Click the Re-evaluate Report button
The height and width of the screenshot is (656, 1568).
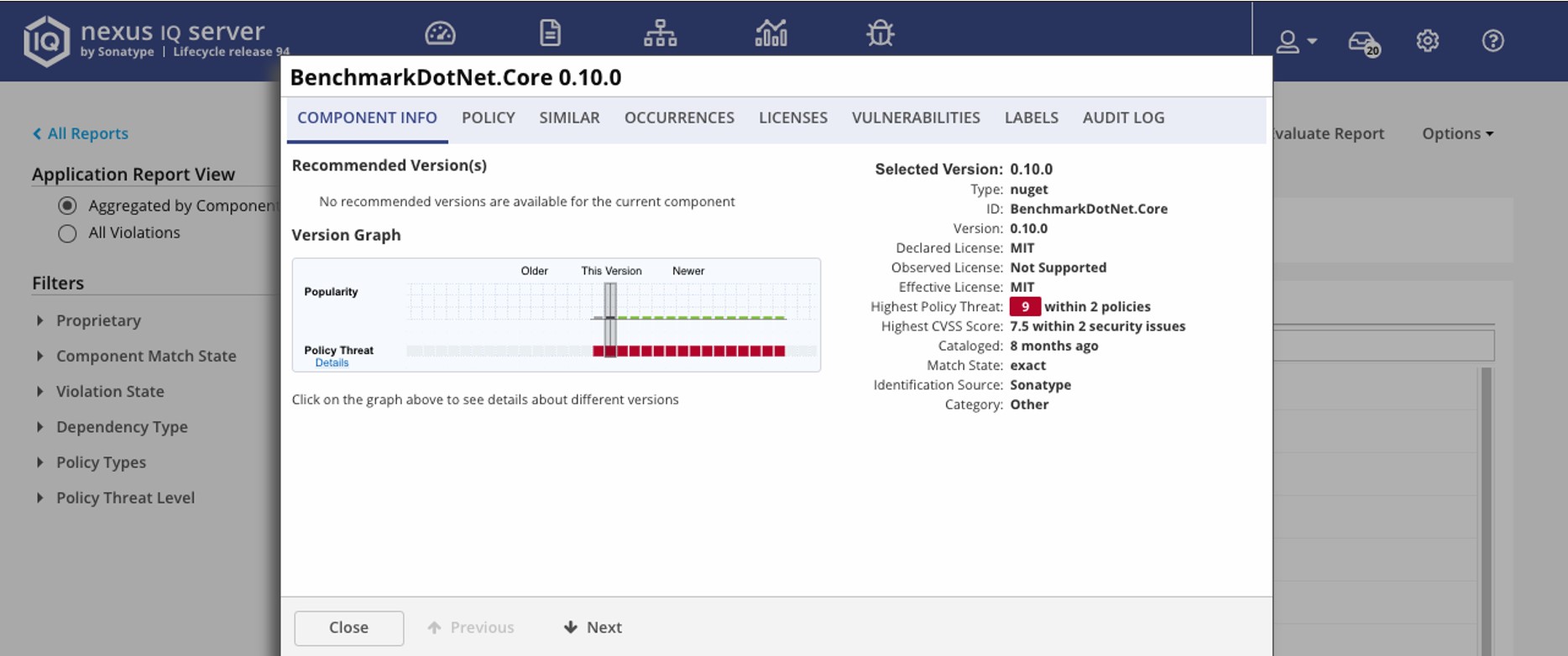point(1329,133)
